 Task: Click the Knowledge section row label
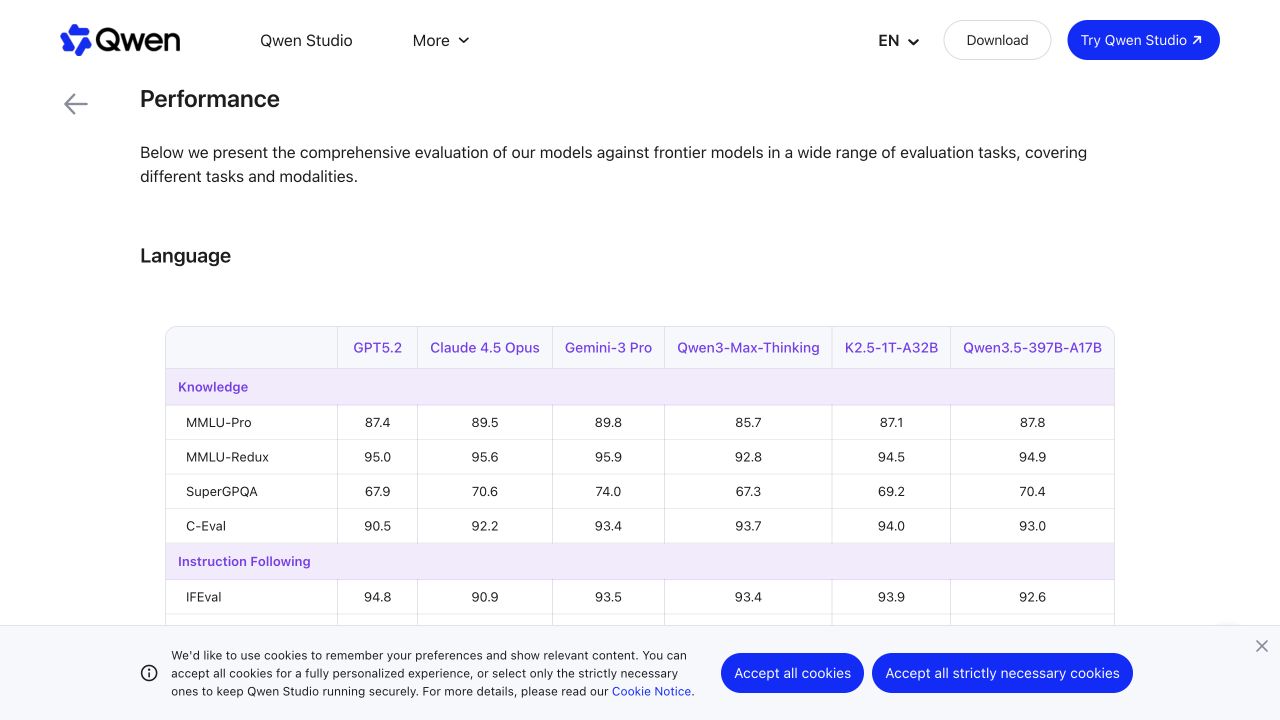(213, 387)
